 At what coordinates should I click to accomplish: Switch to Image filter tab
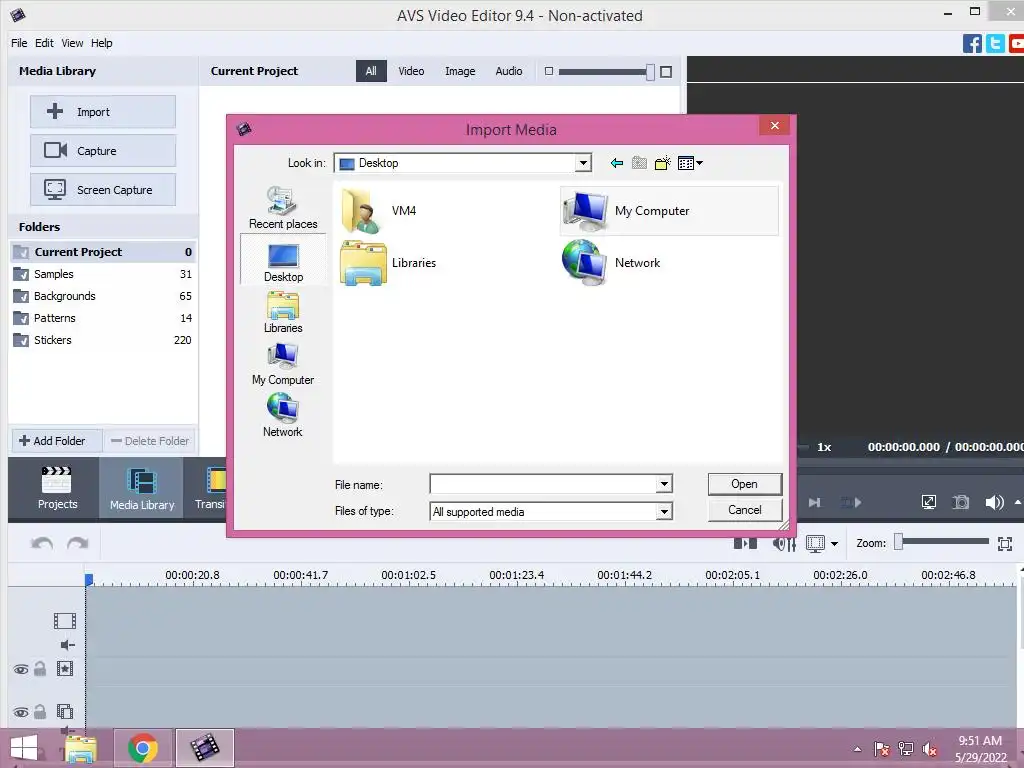[x=460, y=71]
